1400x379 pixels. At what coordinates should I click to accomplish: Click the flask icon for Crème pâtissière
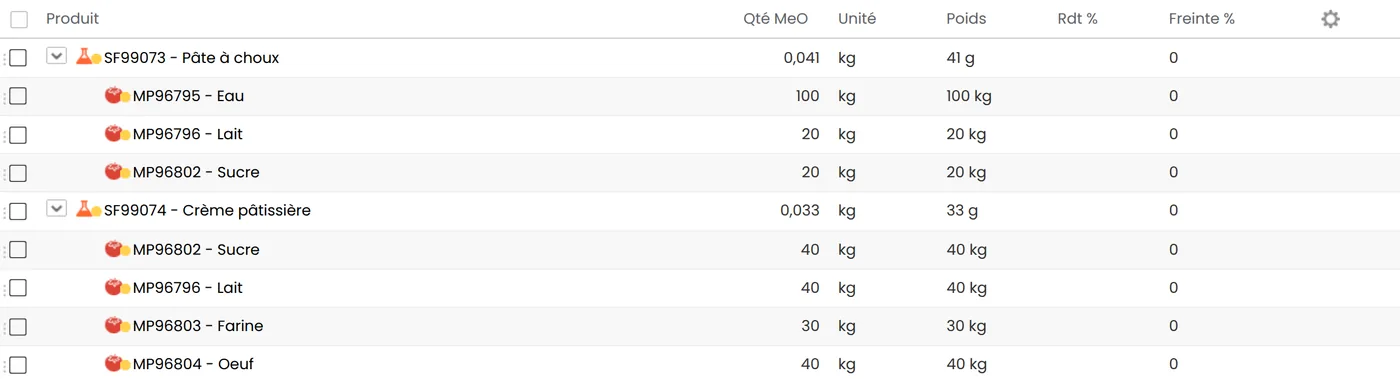click(x=84, y=210)
